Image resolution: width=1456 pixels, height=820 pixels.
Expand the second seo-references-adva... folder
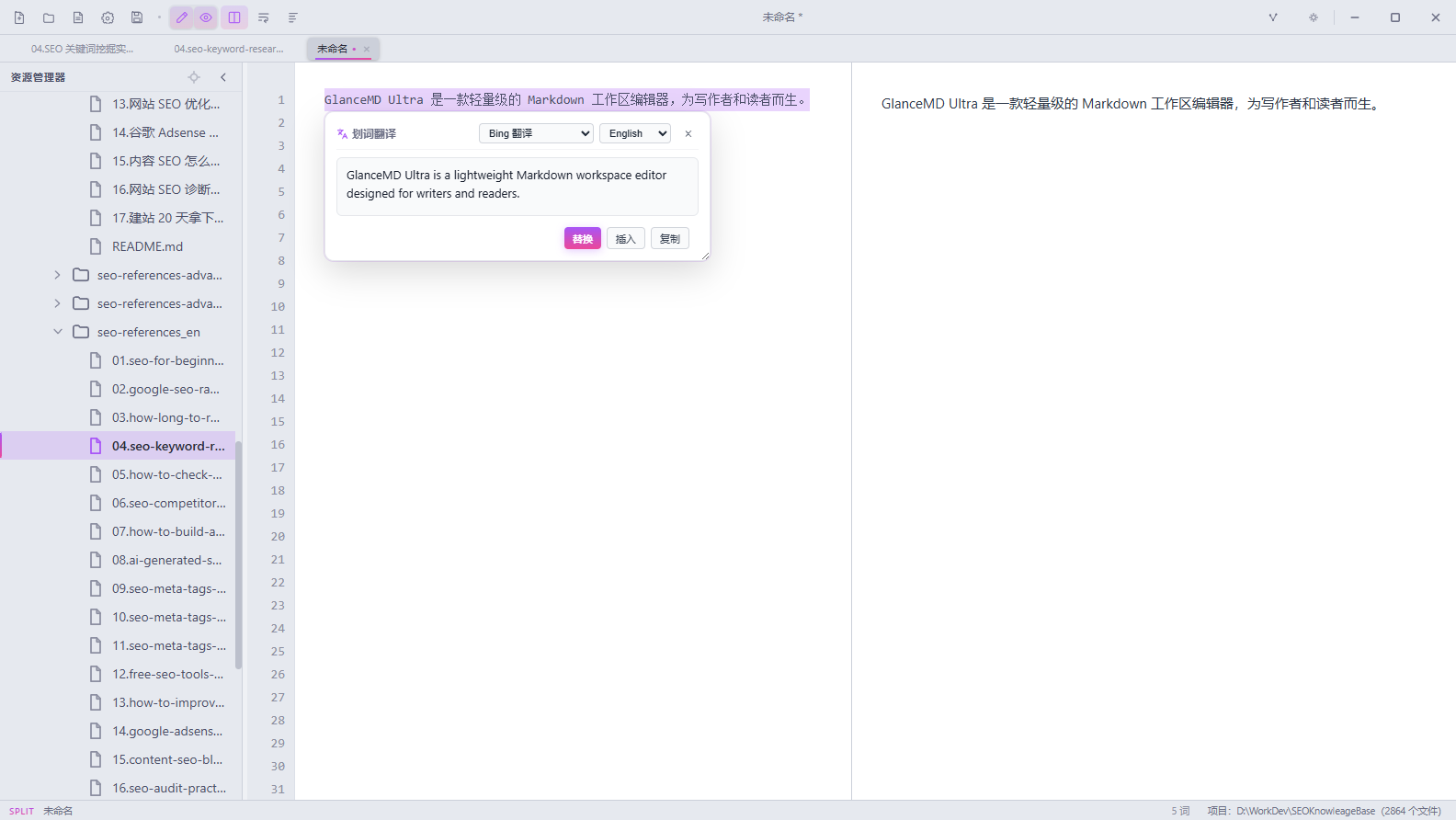coord(57,303)
